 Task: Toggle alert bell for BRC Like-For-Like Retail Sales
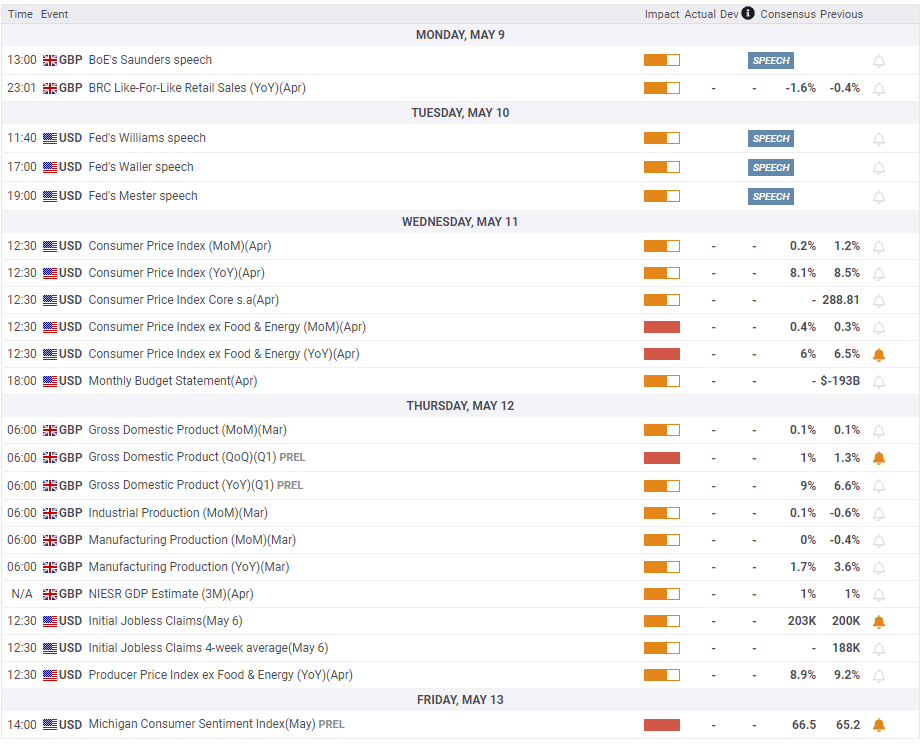point(878,89)
